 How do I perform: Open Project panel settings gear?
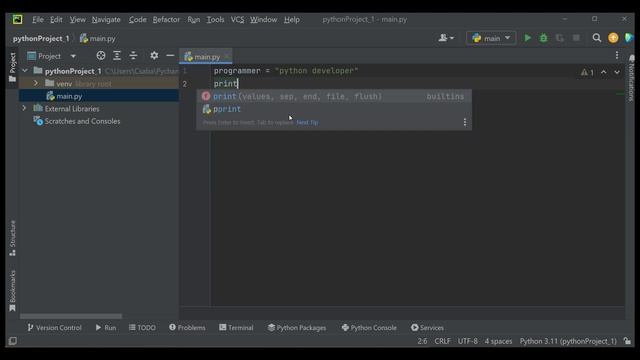pos(154,56)
